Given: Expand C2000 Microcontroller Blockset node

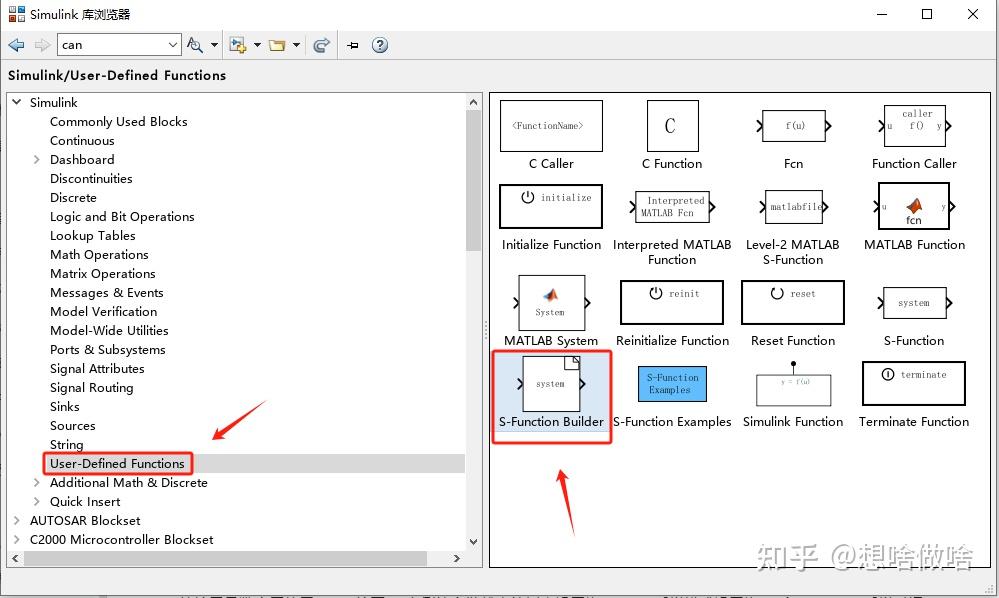Looking at the screenshot, I should click(x=17, y=539).
